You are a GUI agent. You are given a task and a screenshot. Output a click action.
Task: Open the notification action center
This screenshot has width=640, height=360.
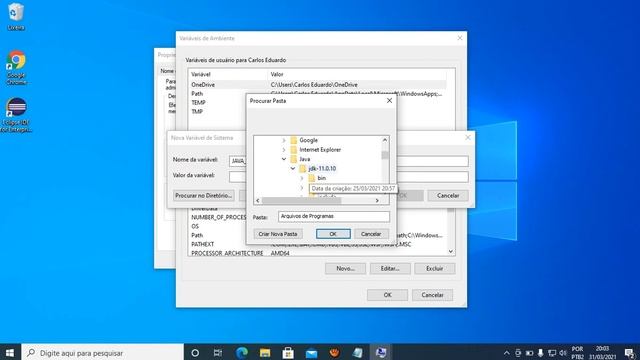point(629,353)
